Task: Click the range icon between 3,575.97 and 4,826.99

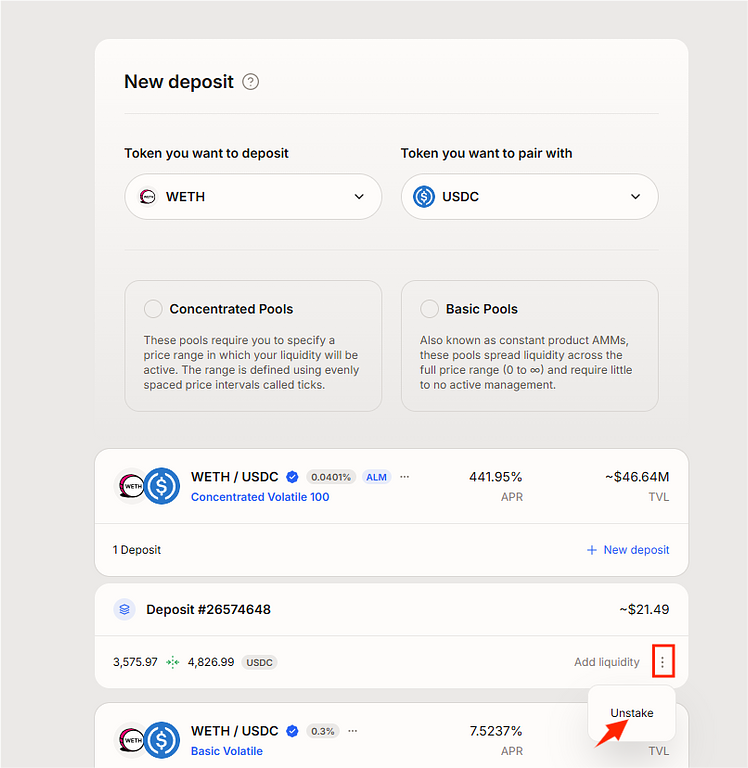Action: coord(173,662)
